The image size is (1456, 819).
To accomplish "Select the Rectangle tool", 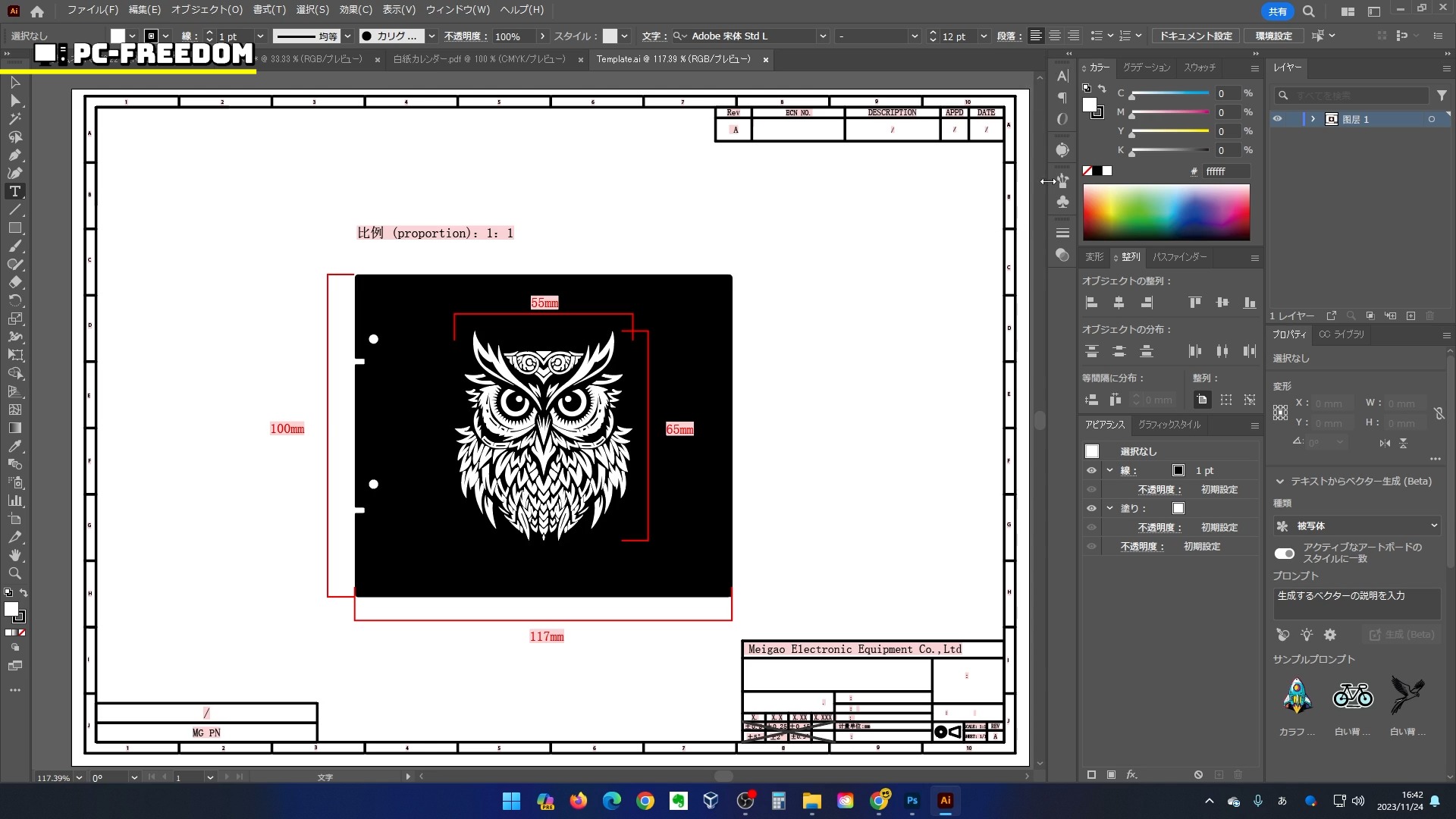I will pyautogui.click(x=14, y=228).
